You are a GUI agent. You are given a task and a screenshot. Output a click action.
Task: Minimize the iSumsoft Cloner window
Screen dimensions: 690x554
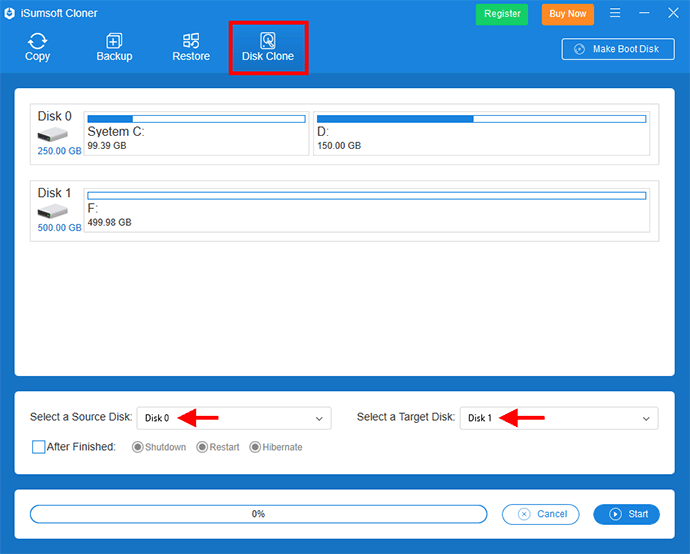pyautogui.click(x=644, y=13)
